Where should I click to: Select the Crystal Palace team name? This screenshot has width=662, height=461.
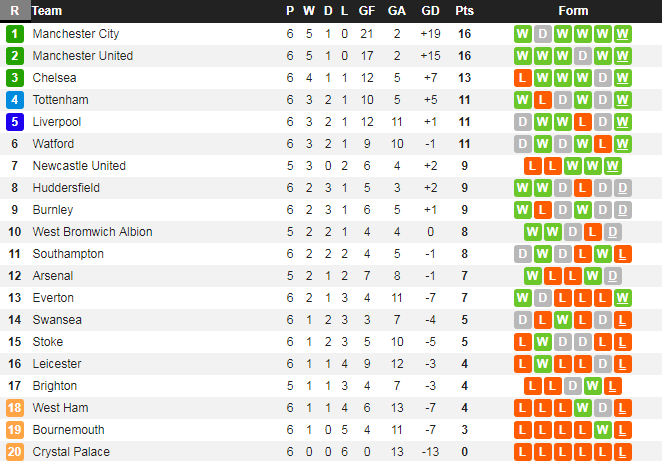(71, 451)
